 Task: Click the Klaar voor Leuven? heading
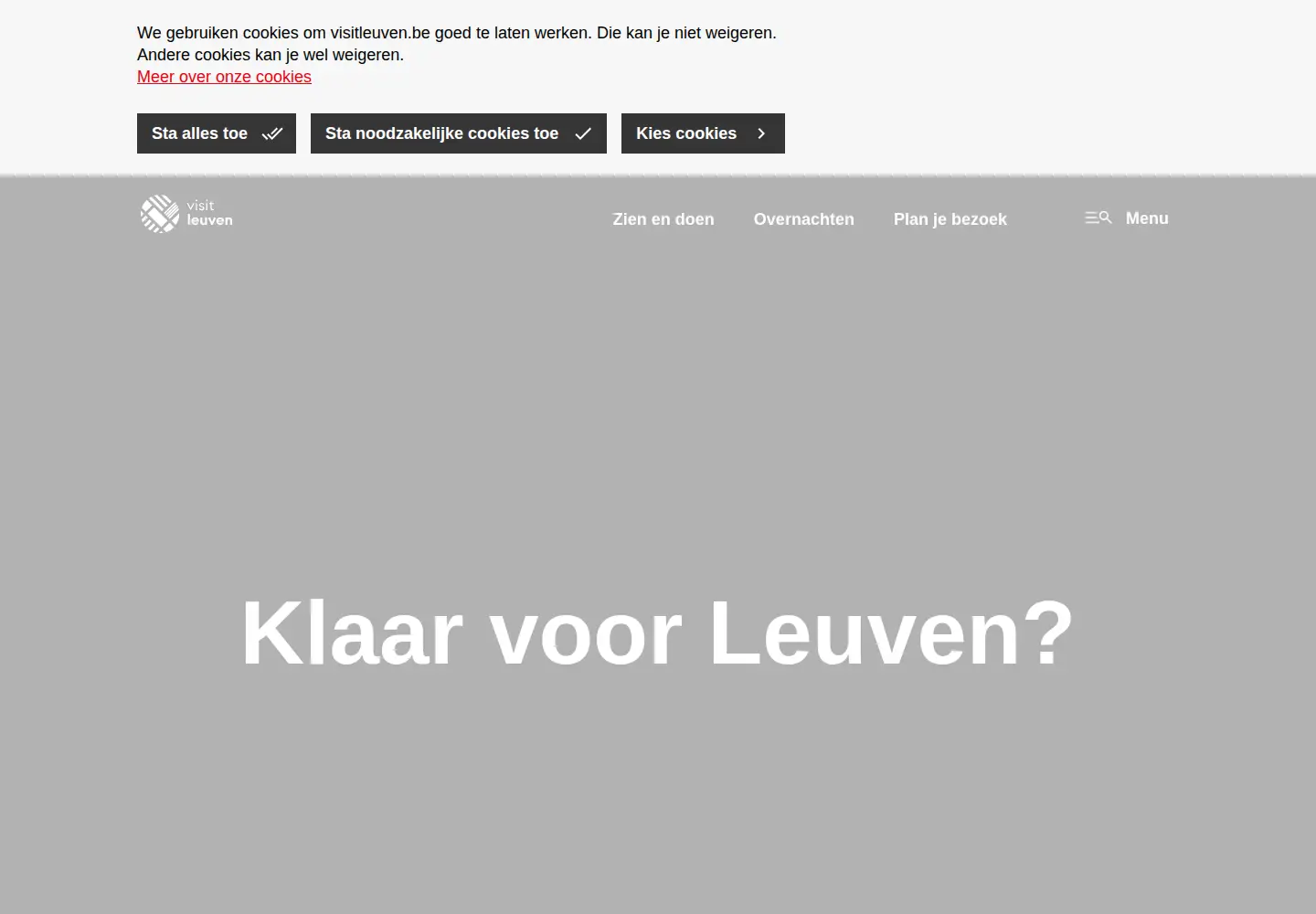[657, 632]
